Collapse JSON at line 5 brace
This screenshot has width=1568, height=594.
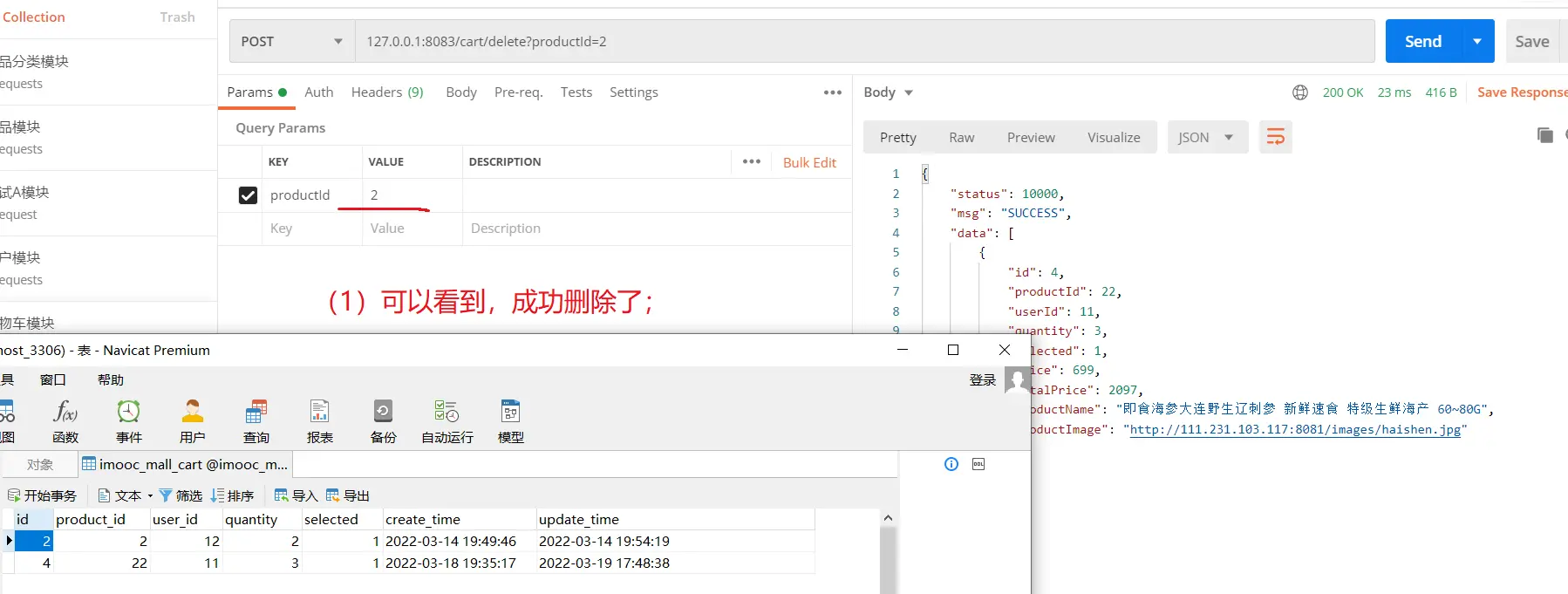pyautogui.click(x=982, y=252)
